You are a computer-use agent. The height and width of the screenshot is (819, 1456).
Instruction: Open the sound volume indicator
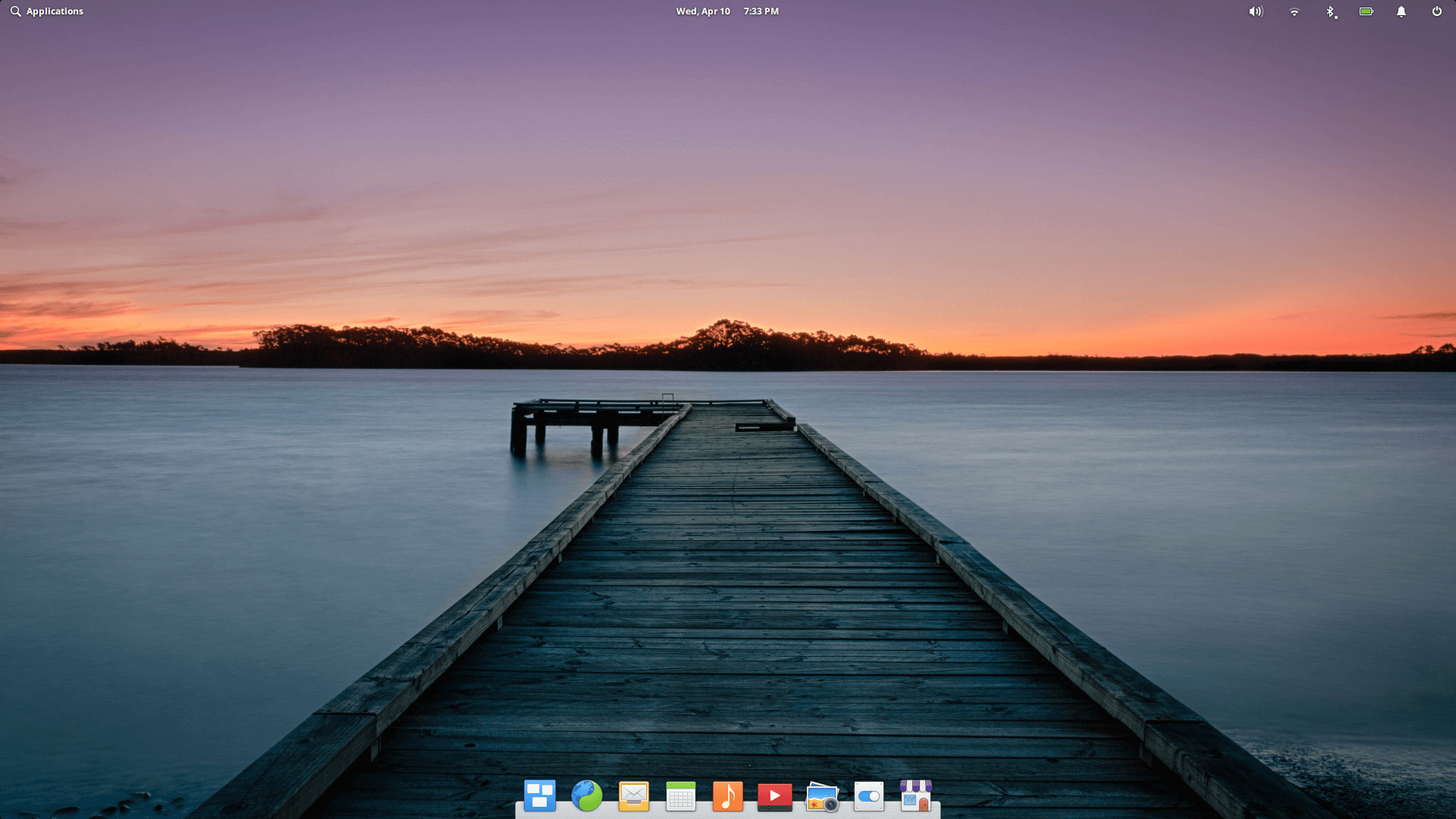[x=1256, y=11]
